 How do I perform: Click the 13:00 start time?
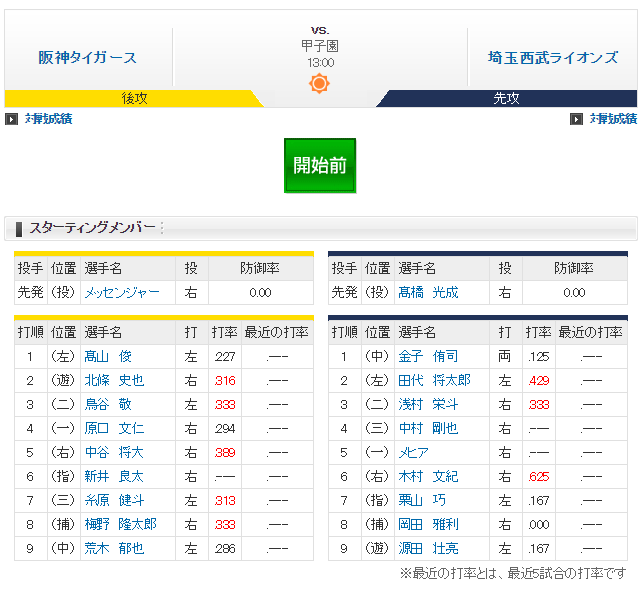pos(321,63)
